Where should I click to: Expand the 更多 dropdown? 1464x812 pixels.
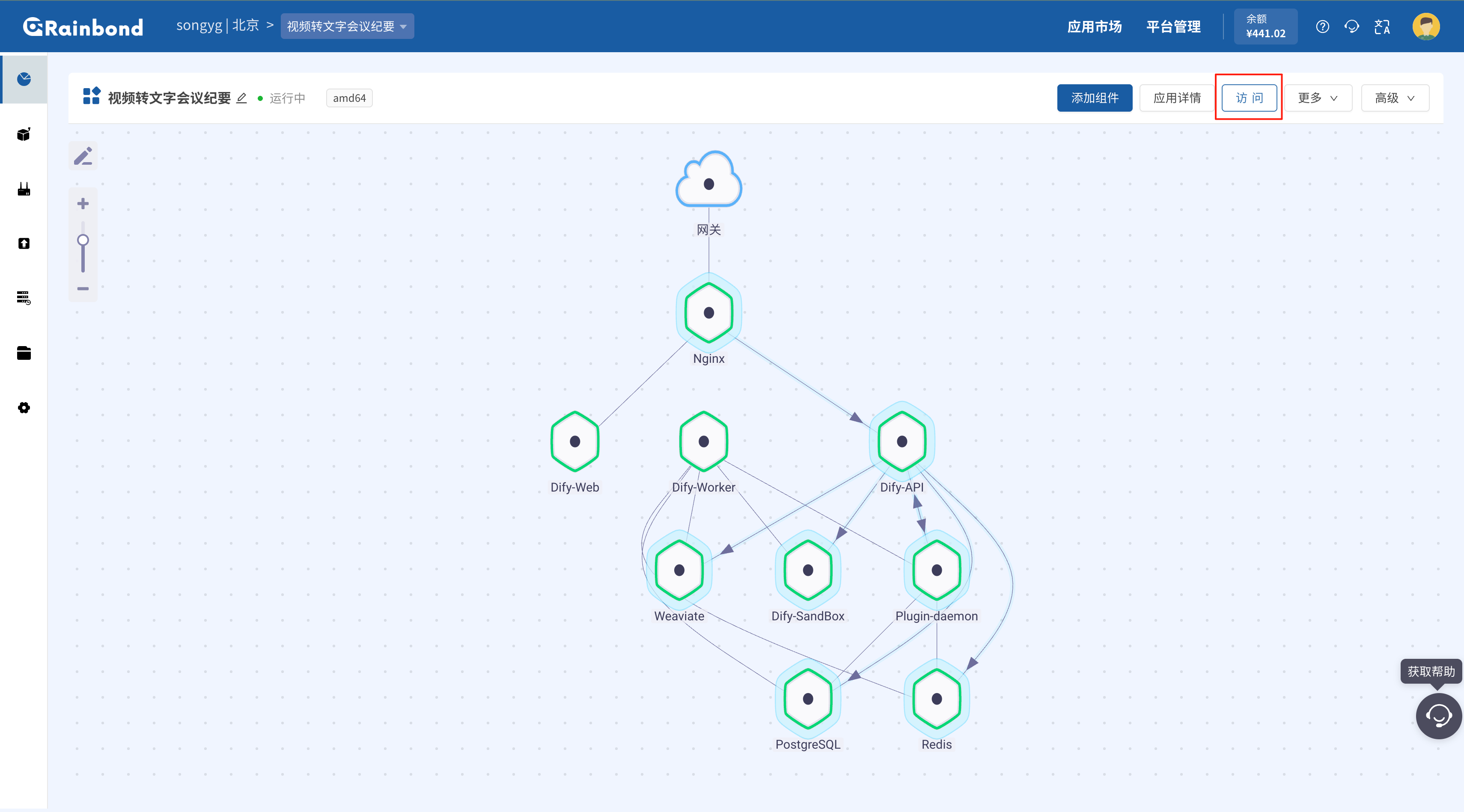tap(1318, 98)
